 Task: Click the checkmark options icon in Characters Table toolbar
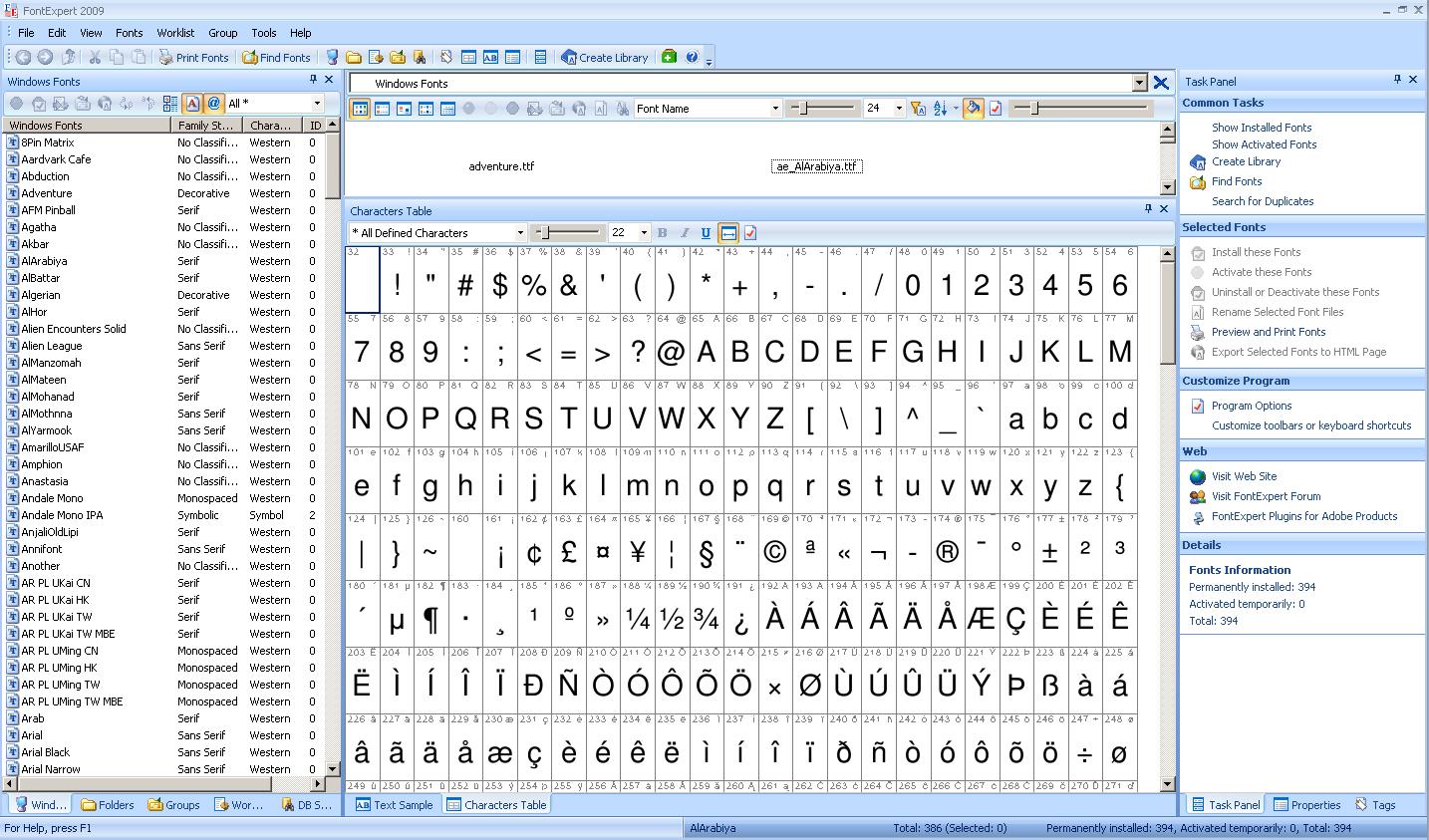click(x=750, y=233)
